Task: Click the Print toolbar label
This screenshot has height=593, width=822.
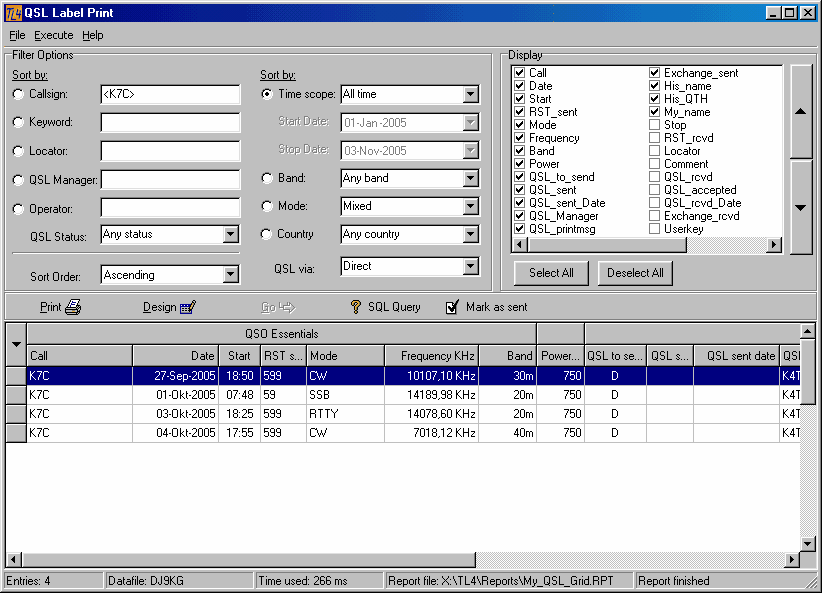Action: click(50, 307)
